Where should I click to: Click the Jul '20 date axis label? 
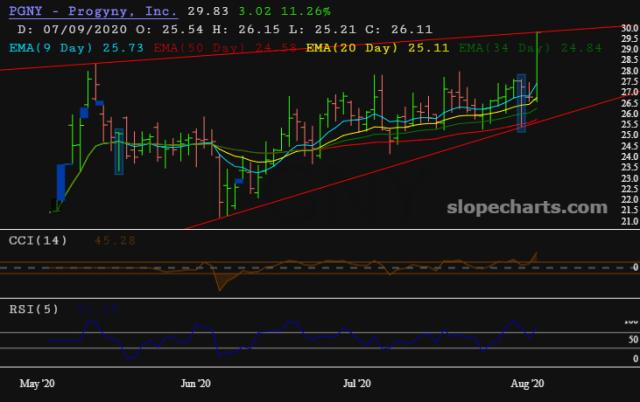pyautogui.click(x=358, y=383)
